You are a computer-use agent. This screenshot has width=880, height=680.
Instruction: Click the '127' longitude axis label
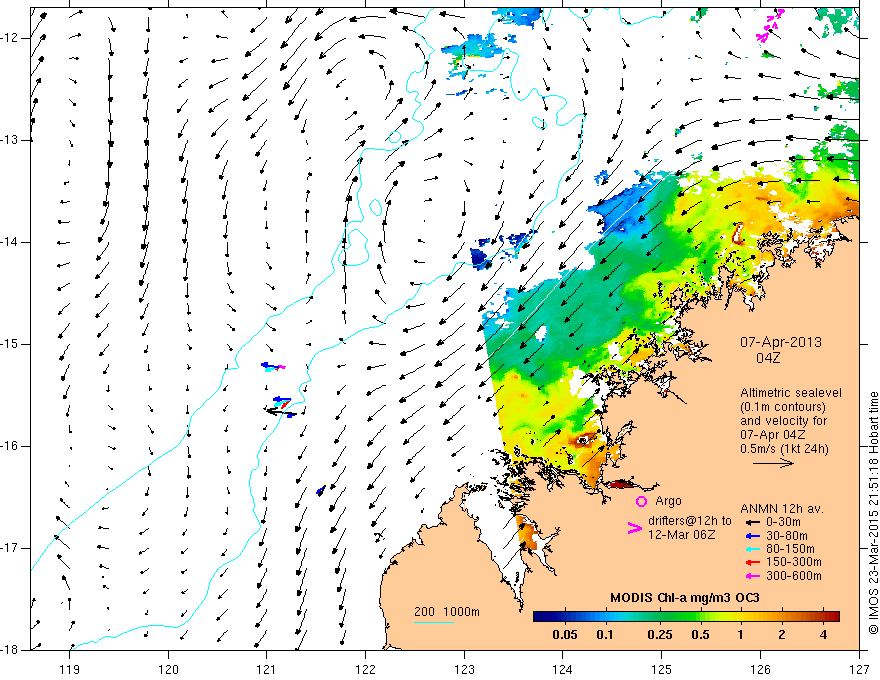click(859, 670)
